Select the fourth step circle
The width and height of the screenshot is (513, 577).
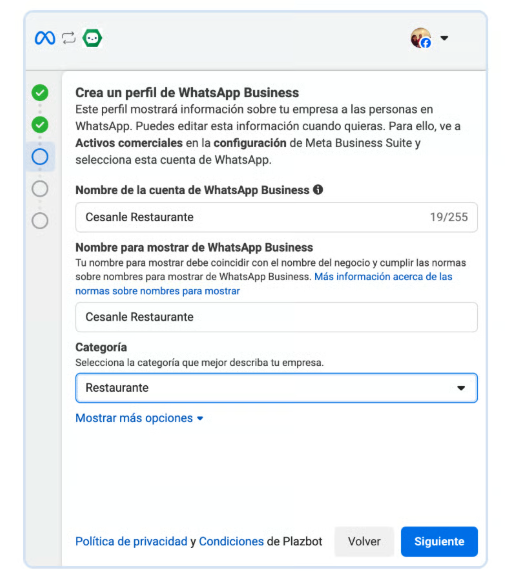coord(40,188)
